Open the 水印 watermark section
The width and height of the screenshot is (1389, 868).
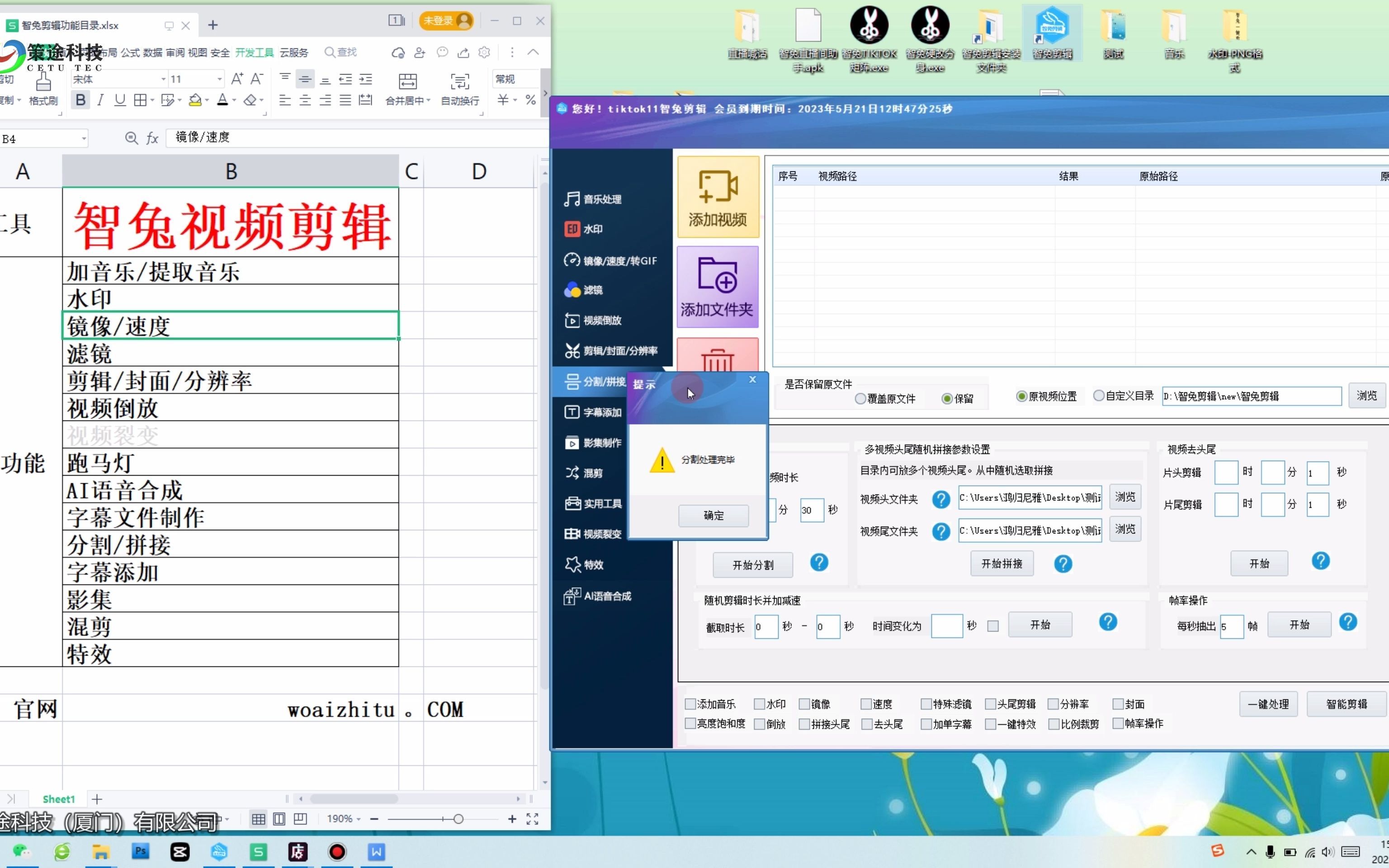click(x=584, y=229)
